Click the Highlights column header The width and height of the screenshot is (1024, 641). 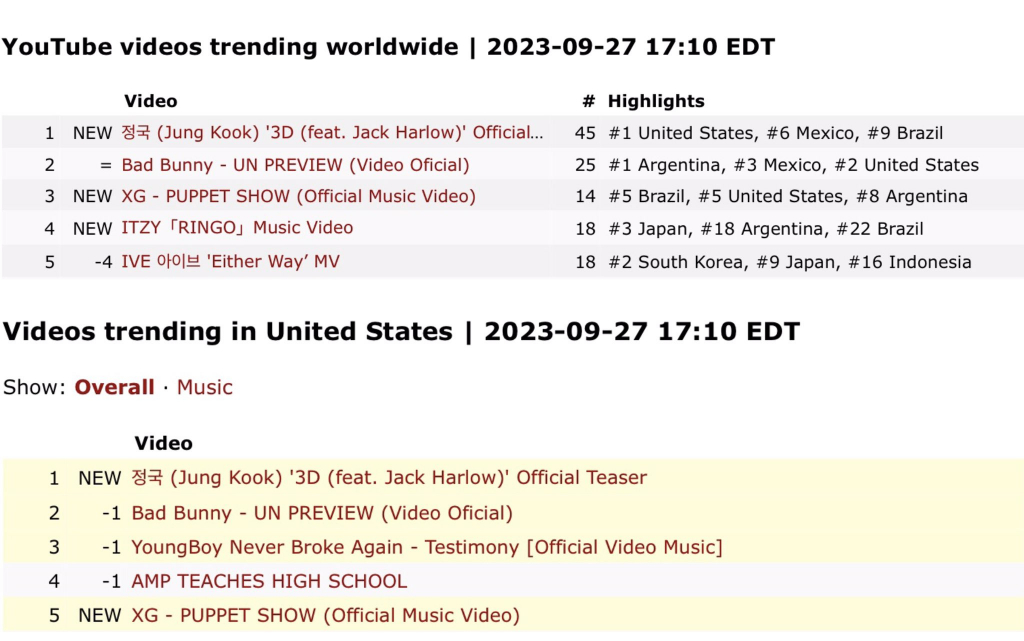pyautogui.click(x=656, y=101)
